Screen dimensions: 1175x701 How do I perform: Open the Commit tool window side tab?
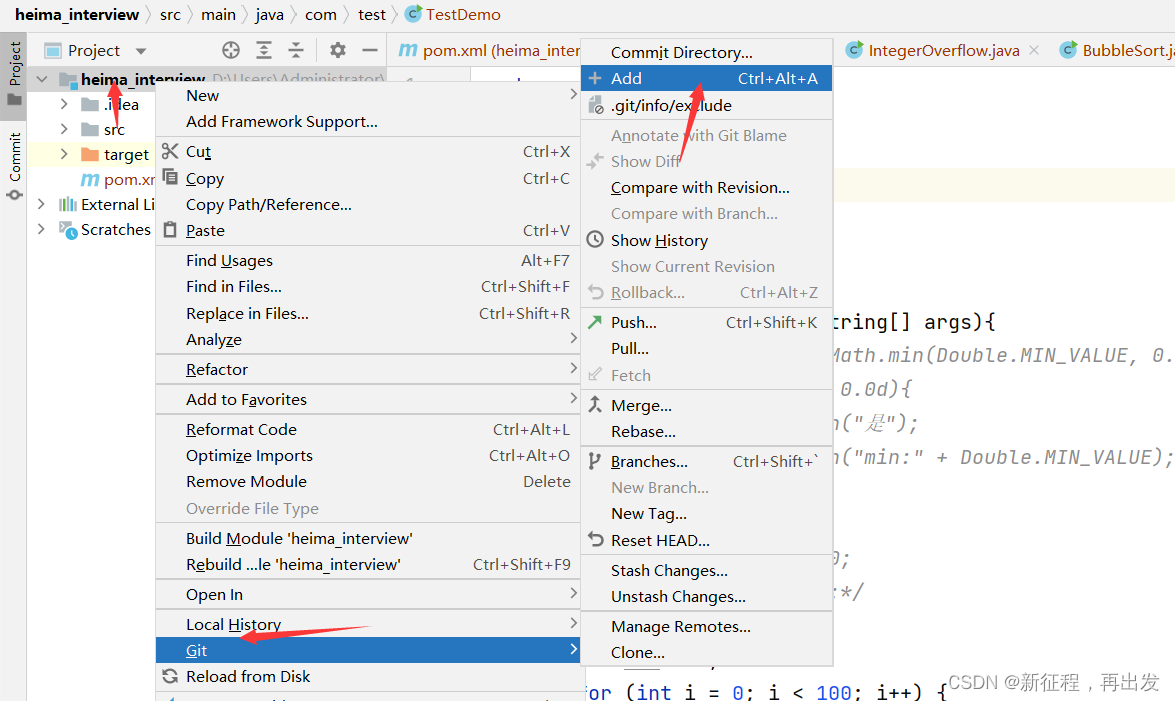[x=14, y=165]
